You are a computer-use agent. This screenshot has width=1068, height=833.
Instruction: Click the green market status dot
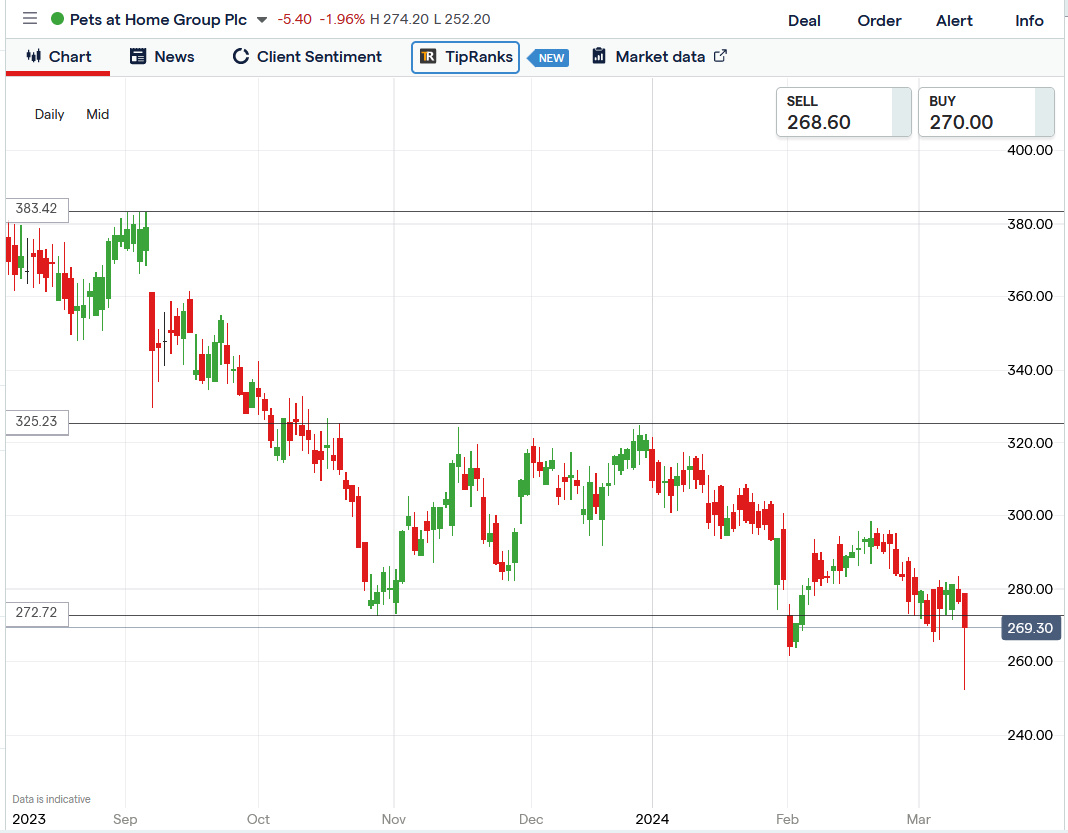(58, 19)
